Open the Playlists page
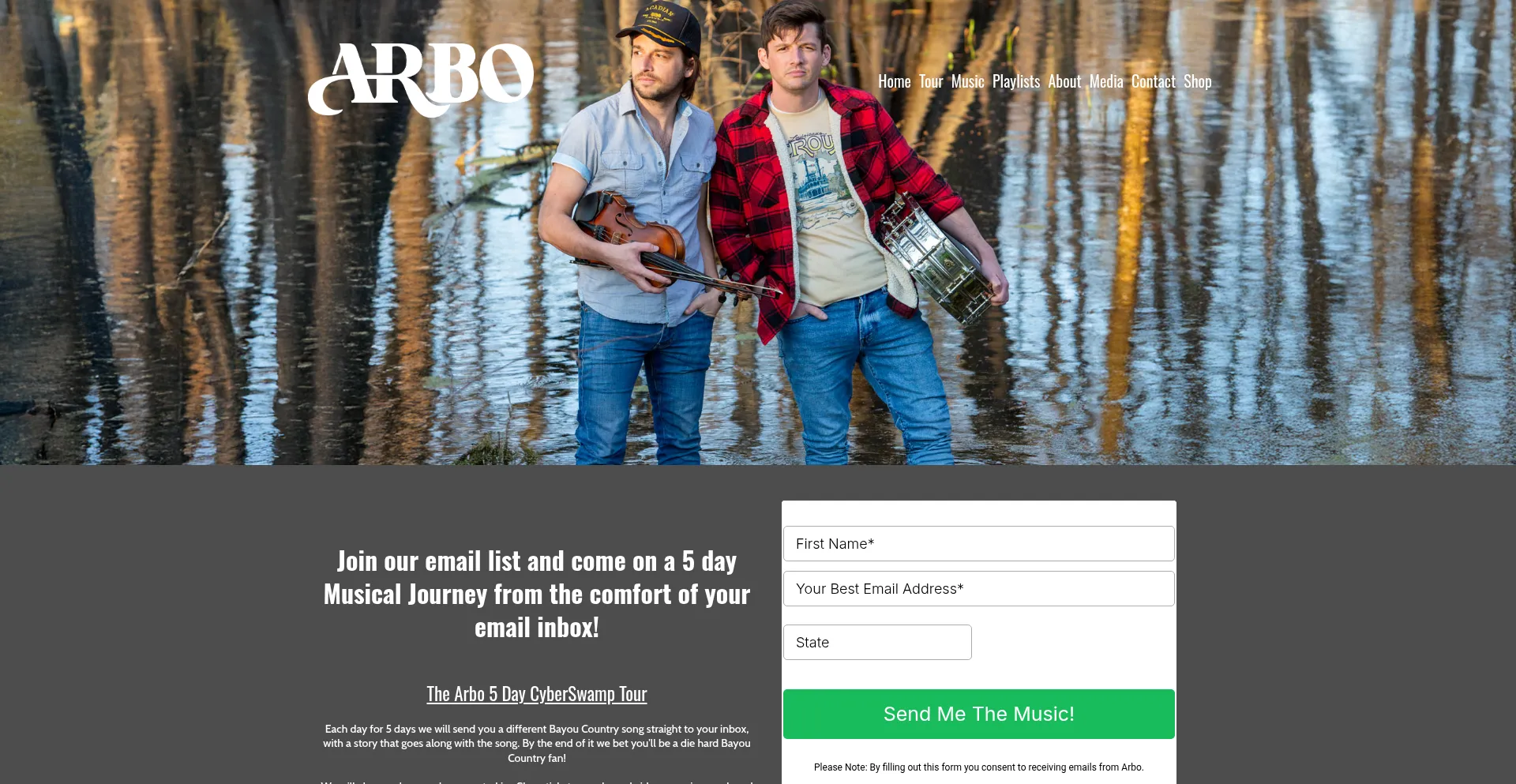 (x=1016, y=81)
